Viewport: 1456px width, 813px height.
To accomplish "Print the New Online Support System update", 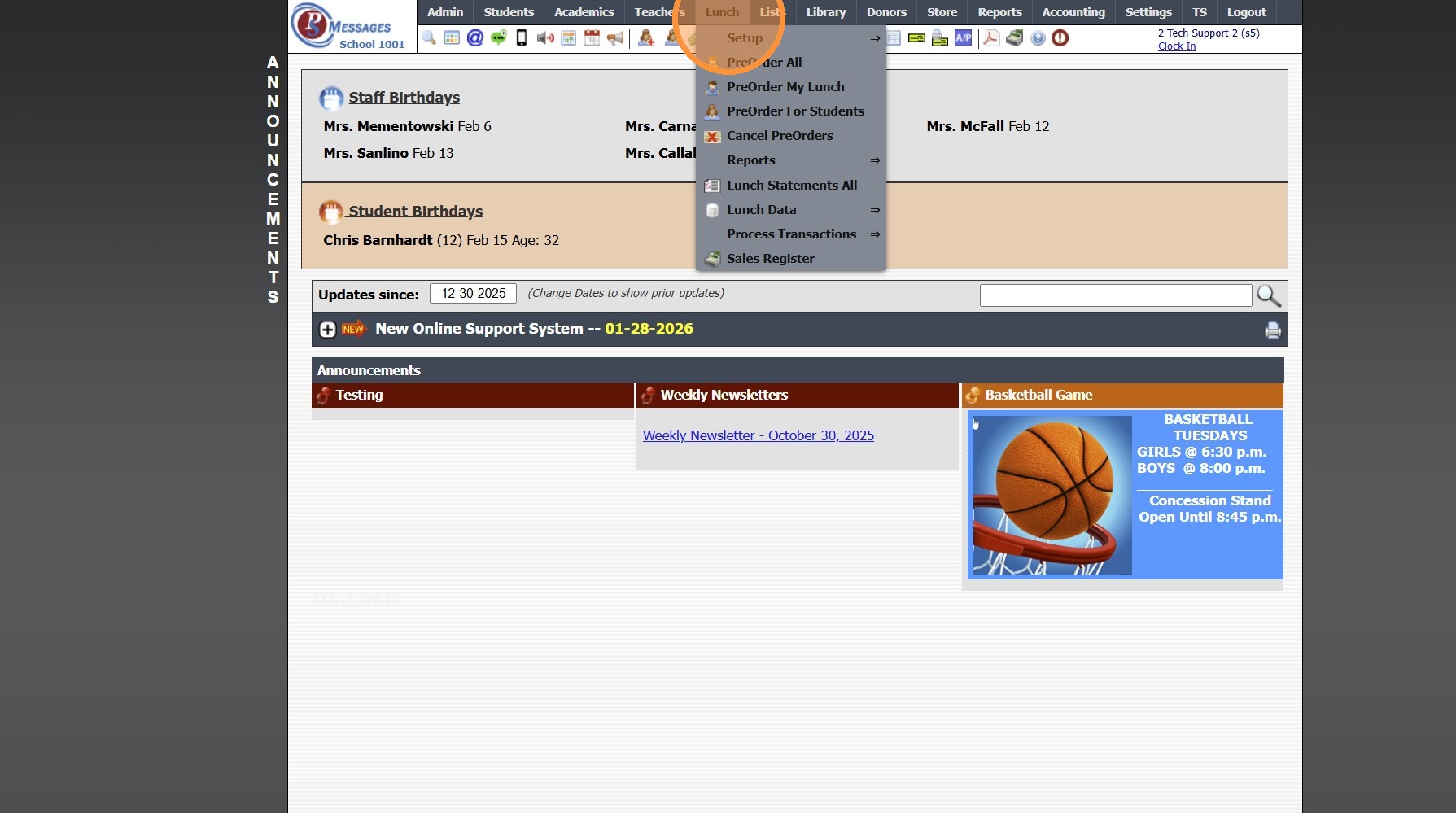I will [x=1273, y=330].
